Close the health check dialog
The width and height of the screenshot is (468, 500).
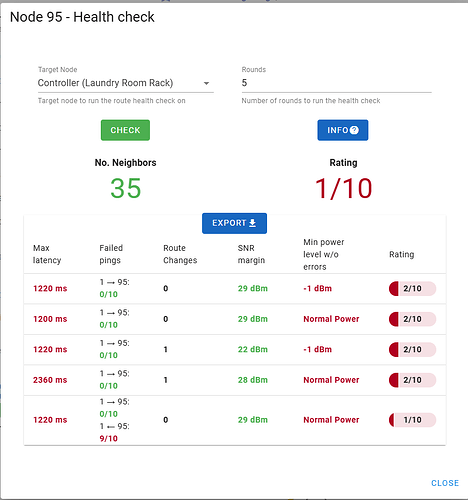coord(445,483)
